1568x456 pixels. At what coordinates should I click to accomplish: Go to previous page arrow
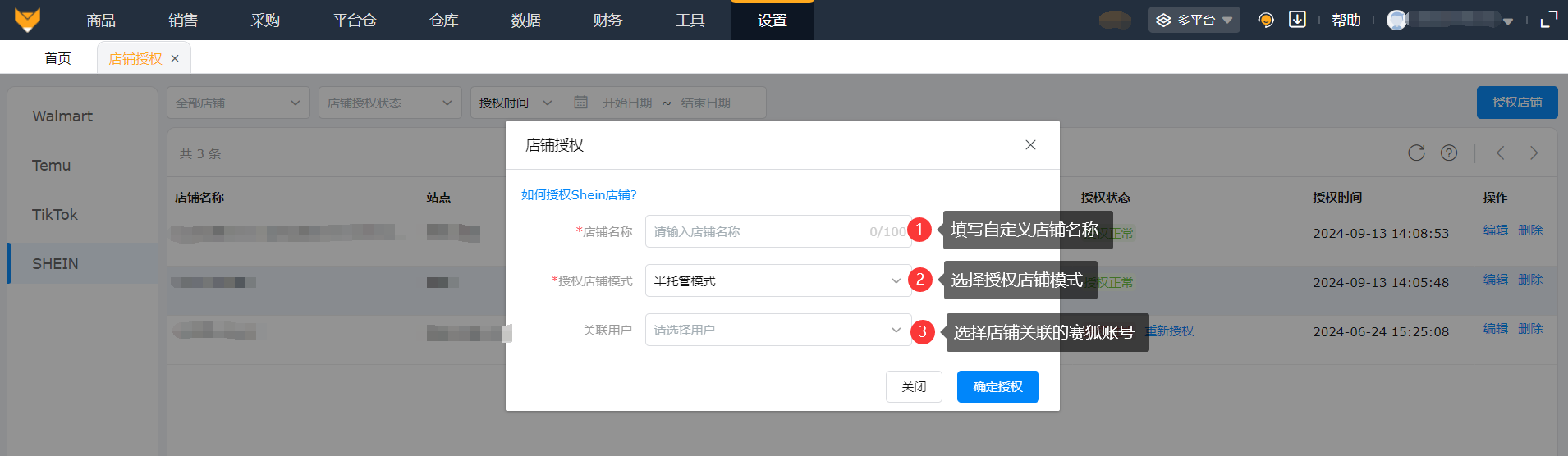[1501, 153]
